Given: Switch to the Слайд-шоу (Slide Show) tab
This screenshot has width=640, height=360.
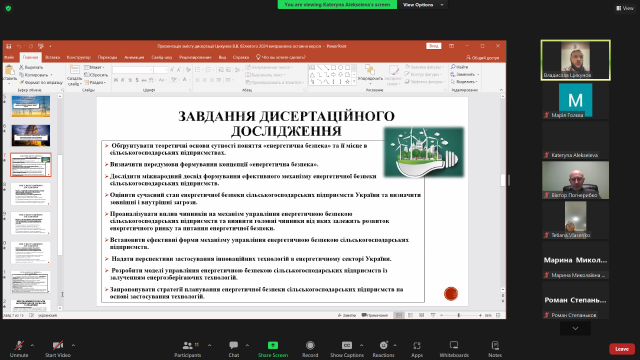Looking at the screenshot, I should [162, 58].
